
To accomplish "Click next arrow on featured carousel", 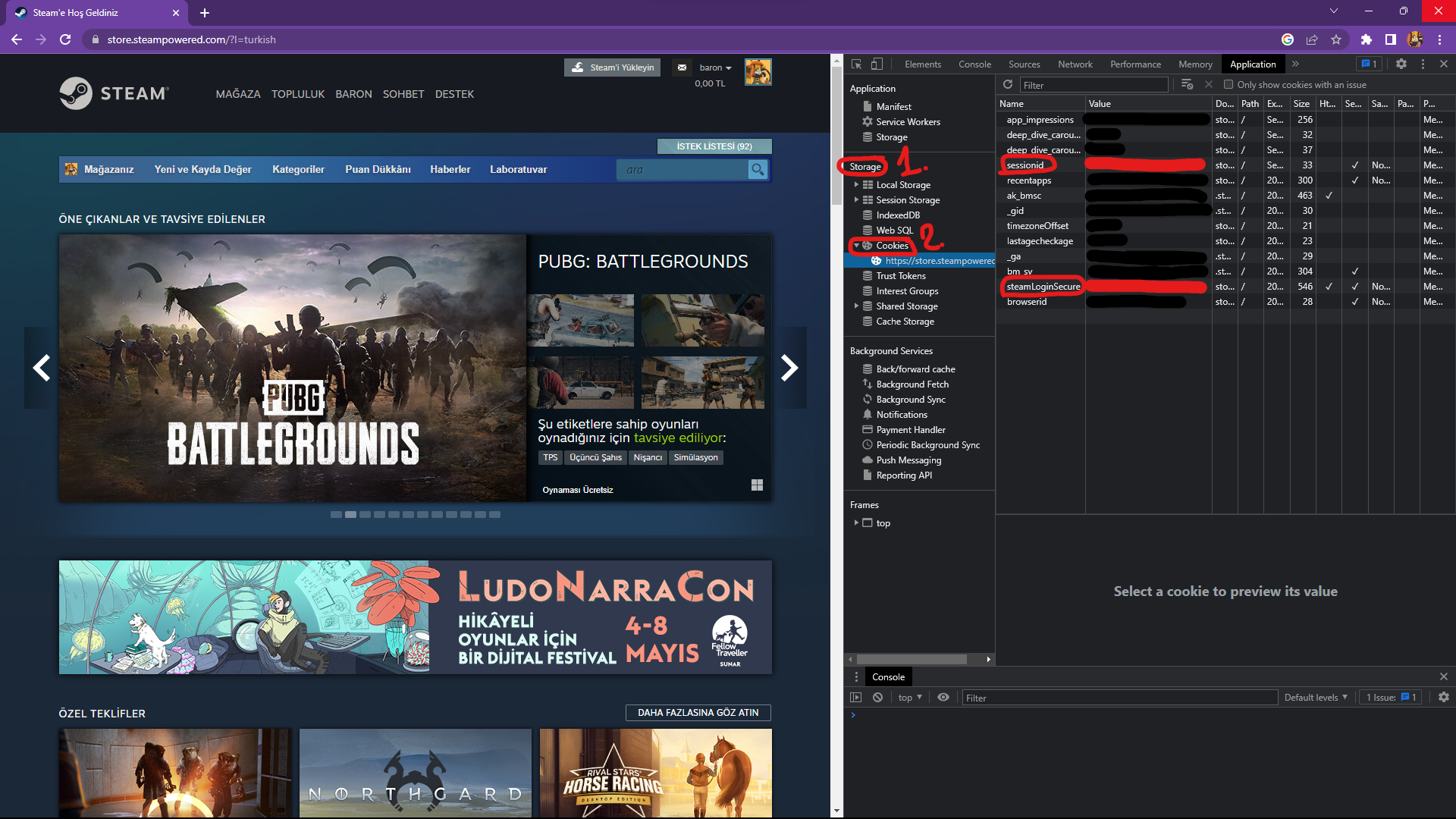I will pos(789,368).
